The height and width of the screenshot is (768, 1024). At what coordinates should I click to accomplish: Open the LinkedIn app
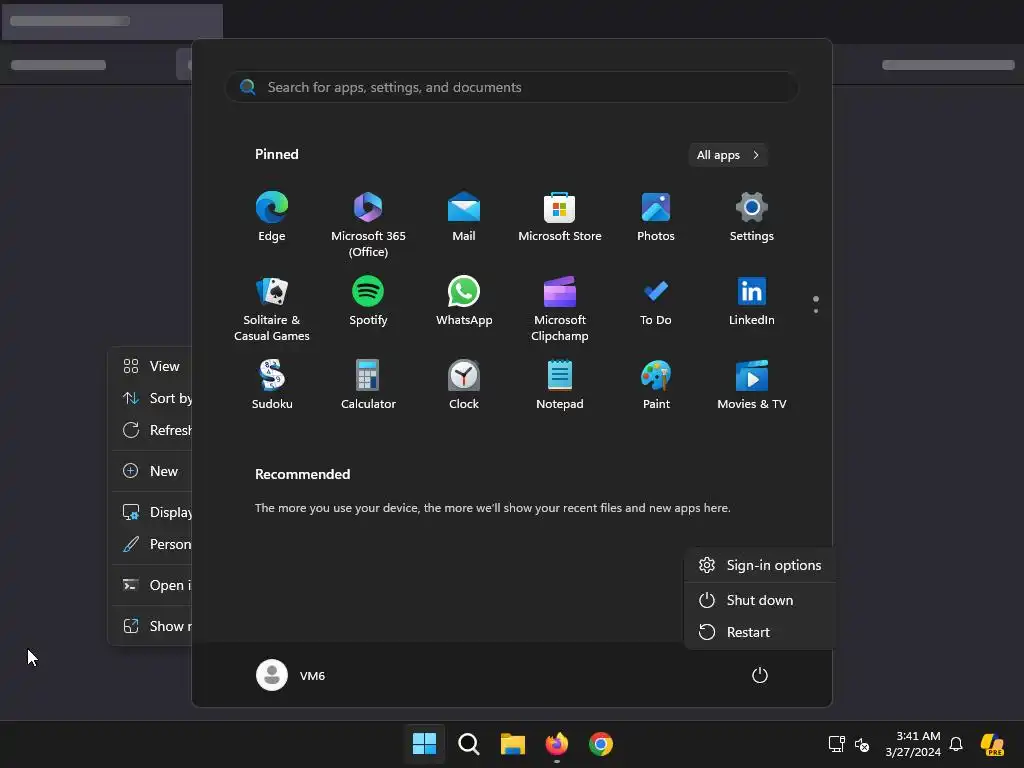pyautogui.click(x=752, y=302)
